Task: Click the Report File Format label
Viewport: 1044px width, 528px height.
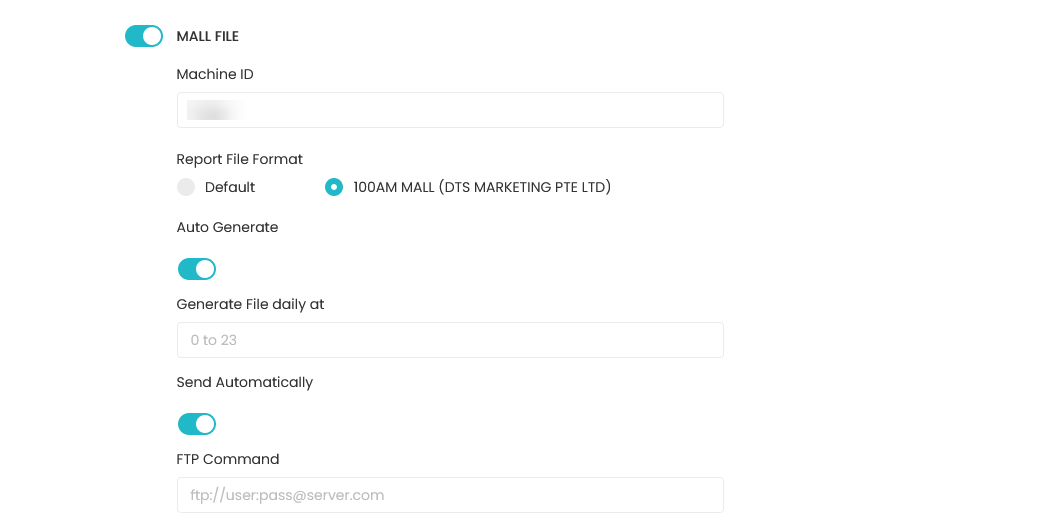Action: tap(240, 159)
